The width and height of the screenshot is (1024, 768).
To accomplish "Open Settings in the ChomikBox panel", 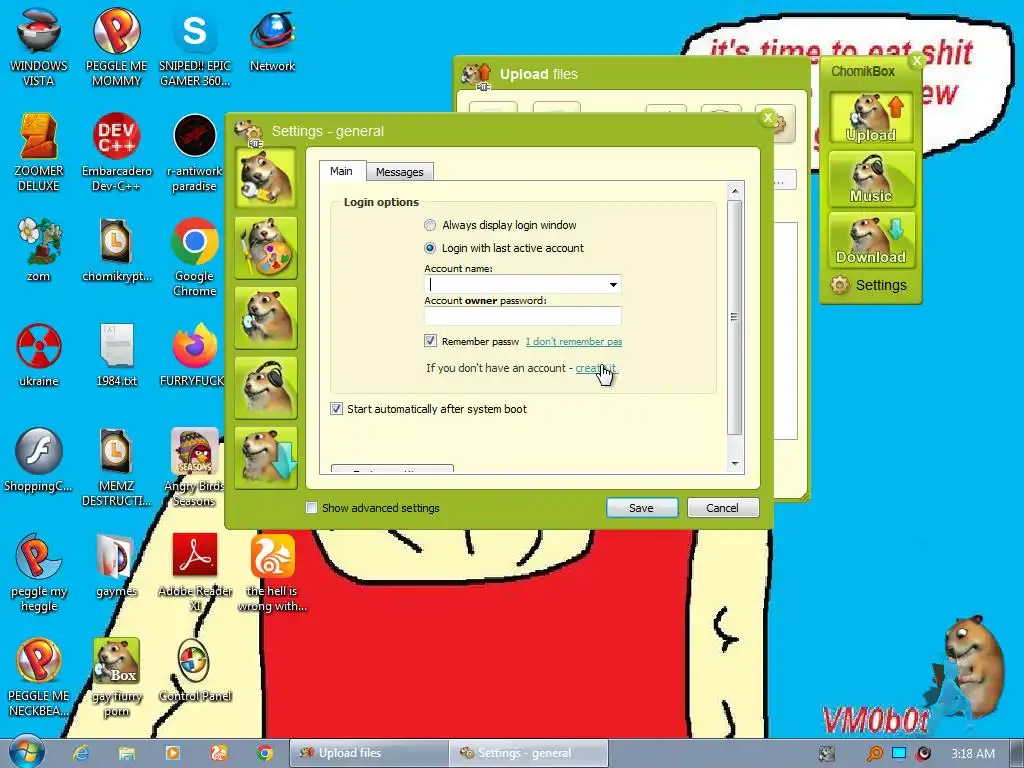I will (x=869, y=285).
